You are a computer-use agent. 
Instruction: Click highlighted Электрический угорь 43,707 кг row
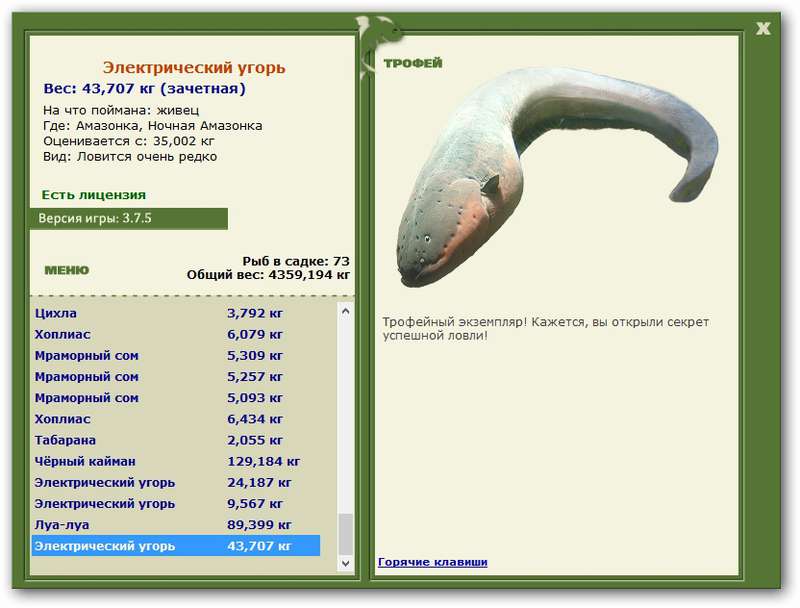tap(176, 546)
